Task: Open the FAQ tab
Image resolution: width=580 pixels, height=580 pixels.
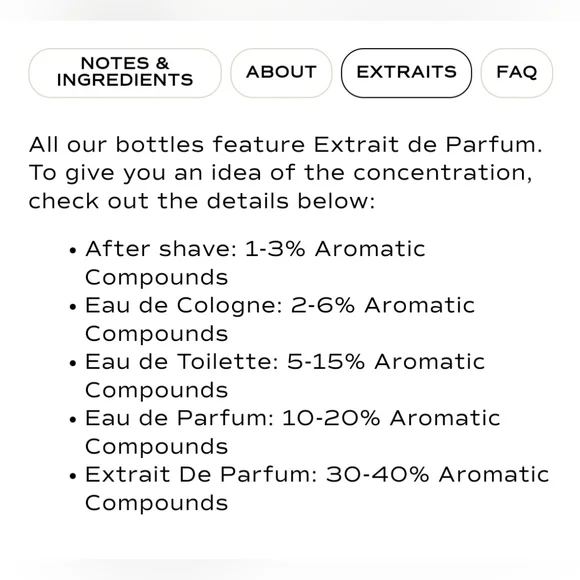Action: 516,73
